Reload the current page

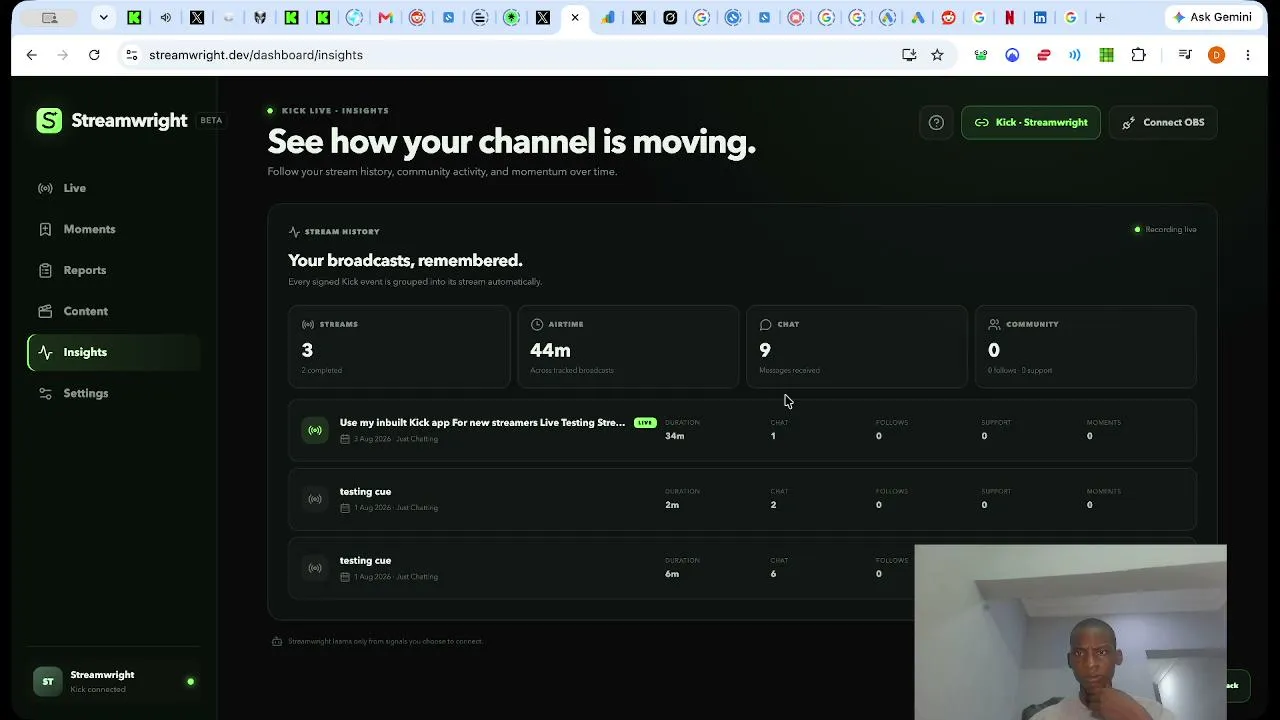pyautogui.click(x=94, y=55)
